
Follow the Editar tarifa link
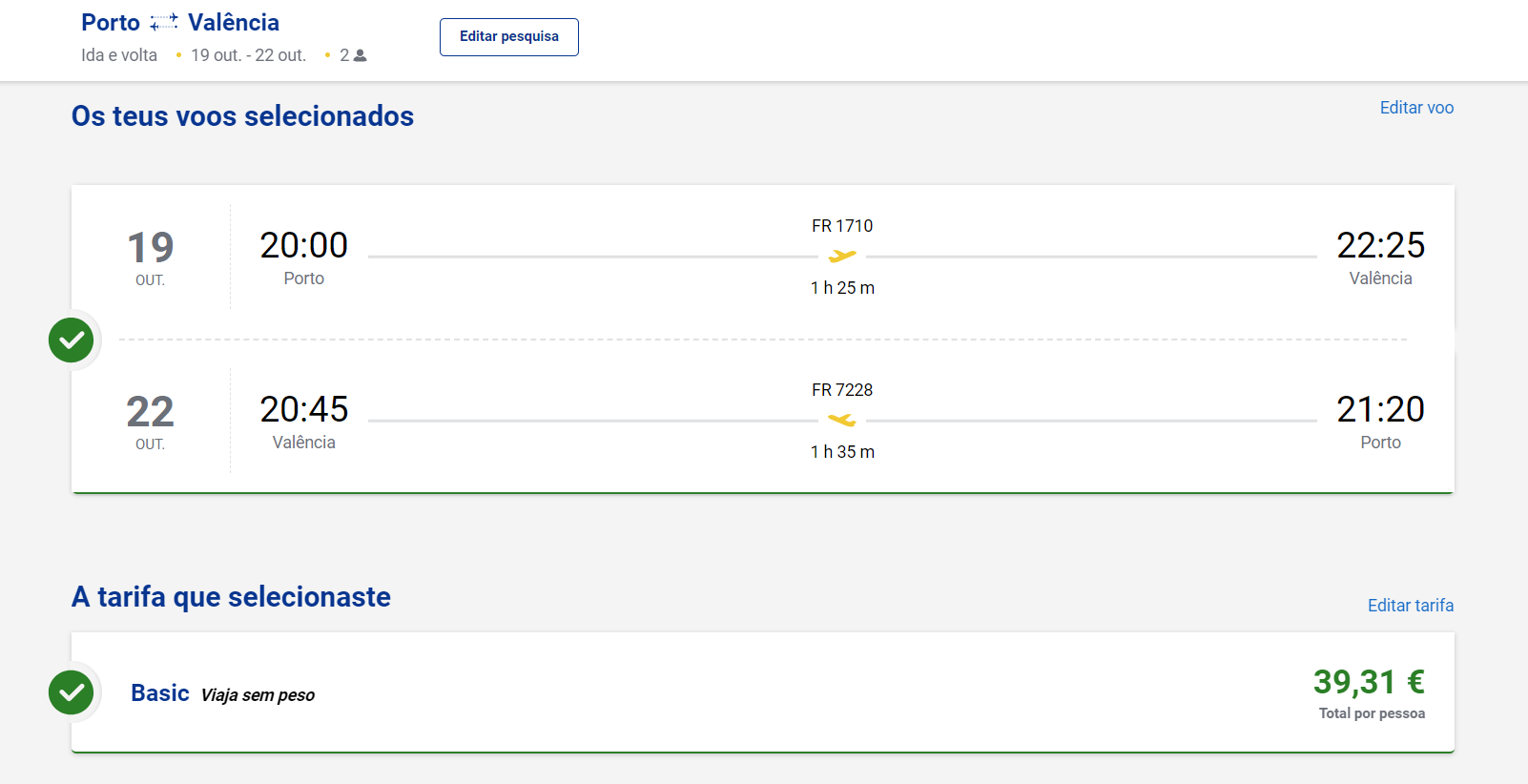[1411, 606]
